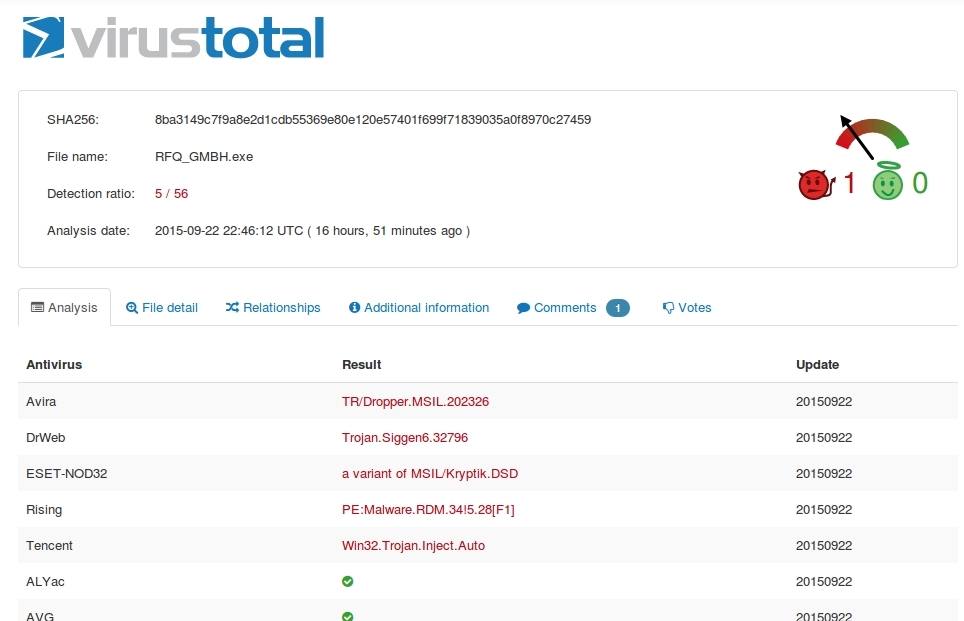Click the detection ratio 5 / 56
This screenshot has width=964, height=621.
[x=172, y=194]
